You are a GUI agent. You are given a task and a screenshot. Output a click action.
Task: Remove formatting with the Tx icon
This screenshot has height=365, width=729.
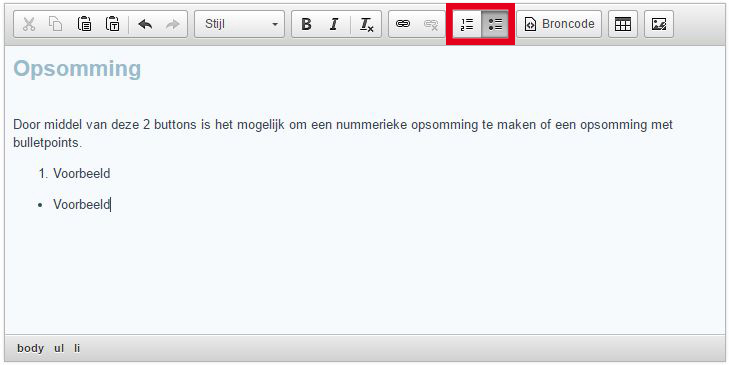coord(366,24)
